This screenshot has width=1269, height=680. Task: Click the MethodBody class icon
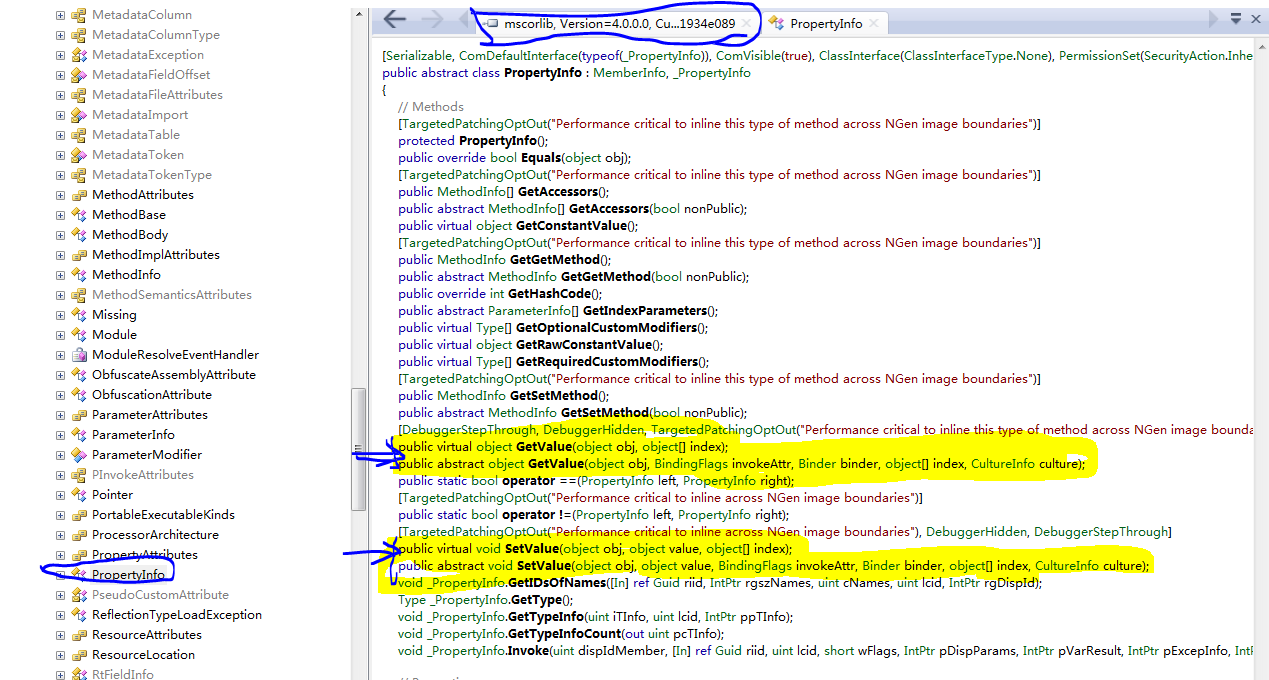[79, 235]
